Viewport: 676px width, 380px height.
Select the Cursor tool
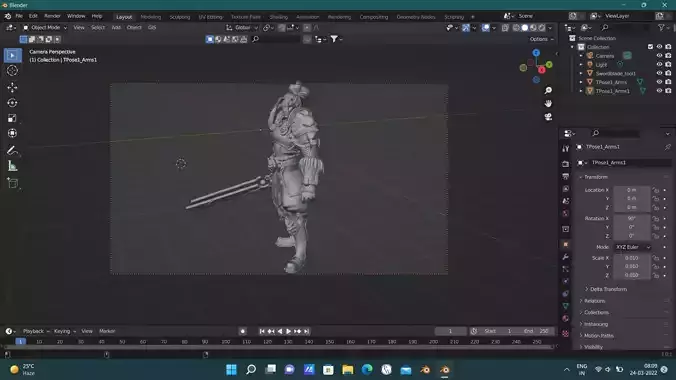[x=13, y=71]
